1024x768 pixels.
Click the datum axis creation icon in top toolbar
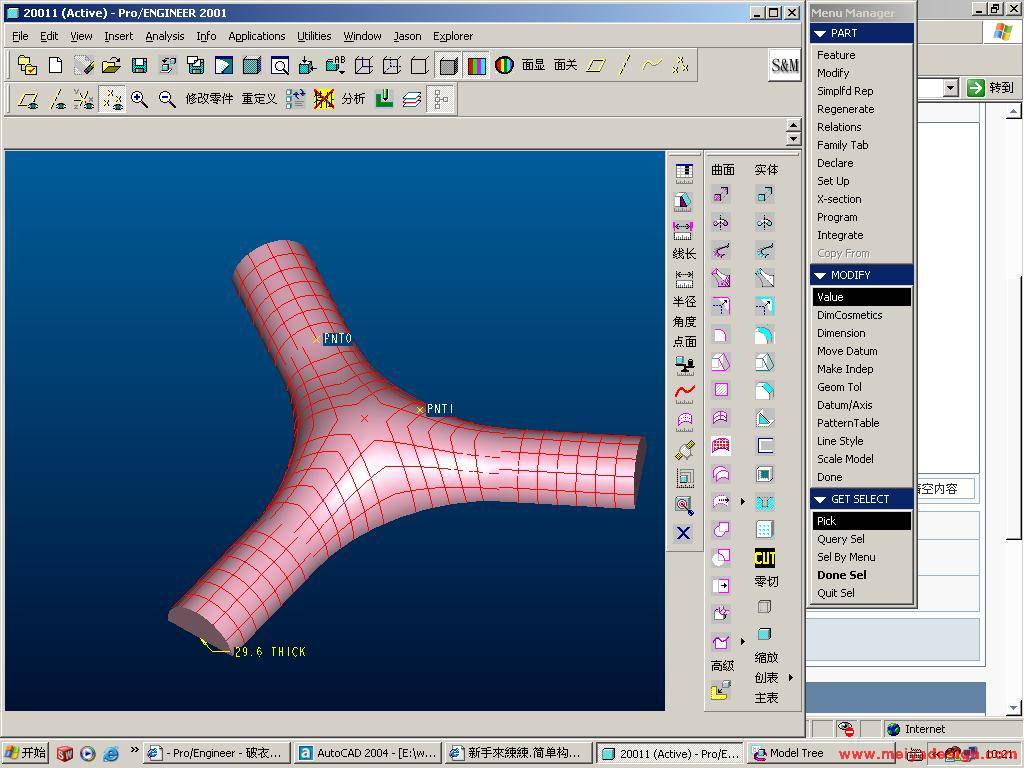click(624, 65)
